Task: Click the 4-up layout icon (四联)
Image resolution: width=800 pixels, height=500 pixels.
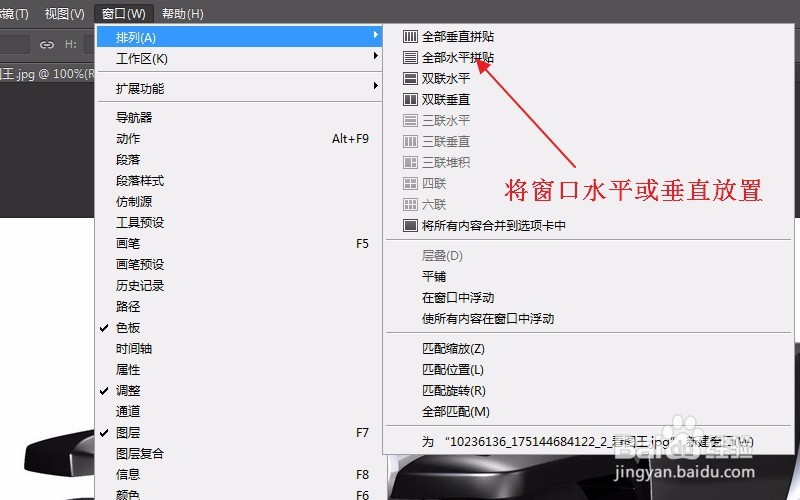Action: pyautogui.click(x=410, y=183)
